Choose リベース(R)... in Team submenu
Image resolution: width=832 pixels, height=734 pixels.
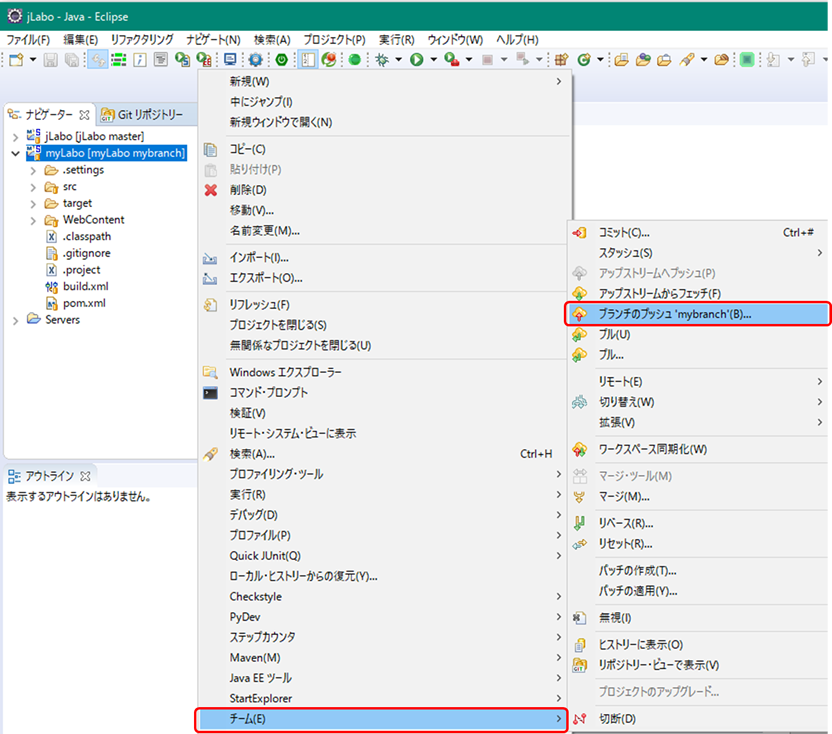(x=698, y=524)
